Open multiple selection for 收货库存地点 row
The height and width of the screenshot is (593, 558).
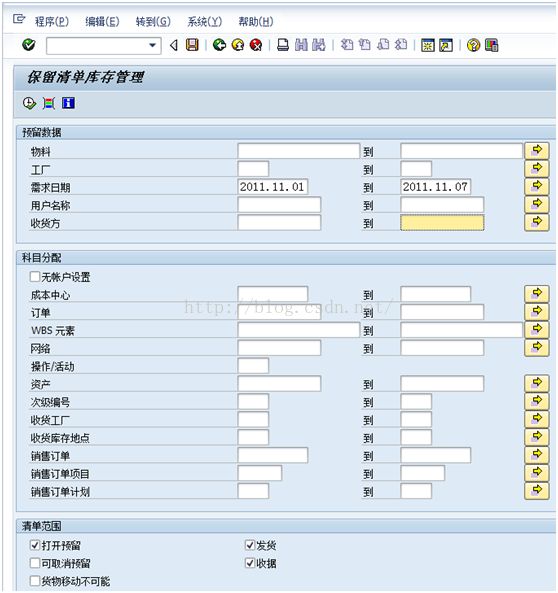[x=536, y=437]
